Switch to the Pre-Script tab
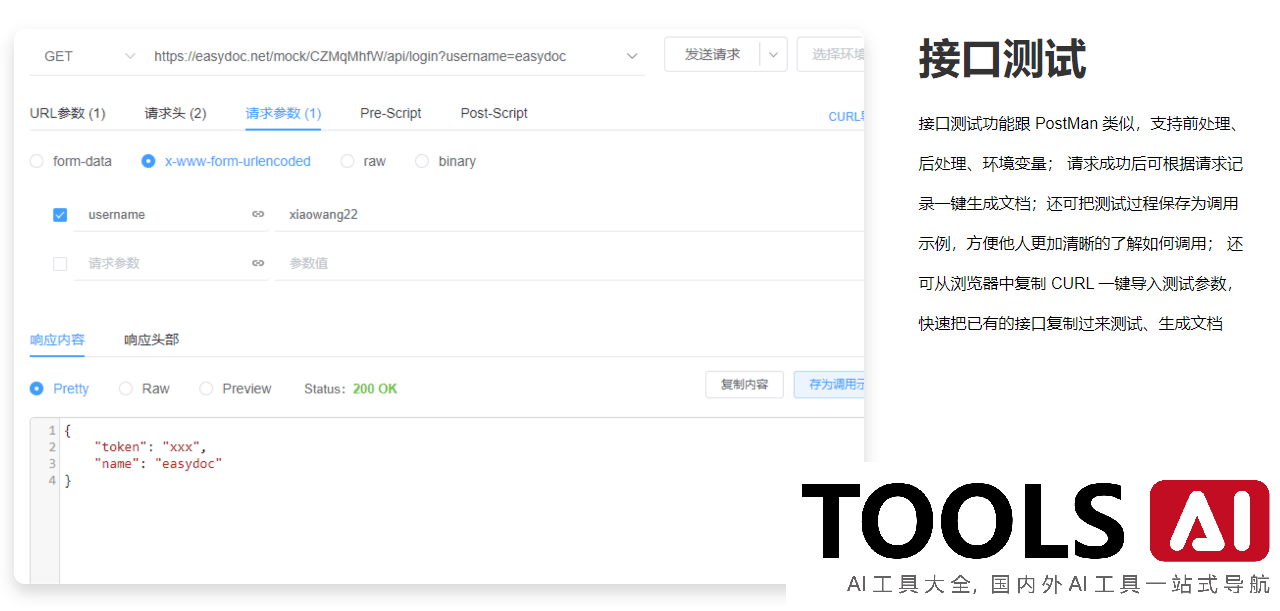Viewport: 1280px width, 611px height. pos(391,113)
